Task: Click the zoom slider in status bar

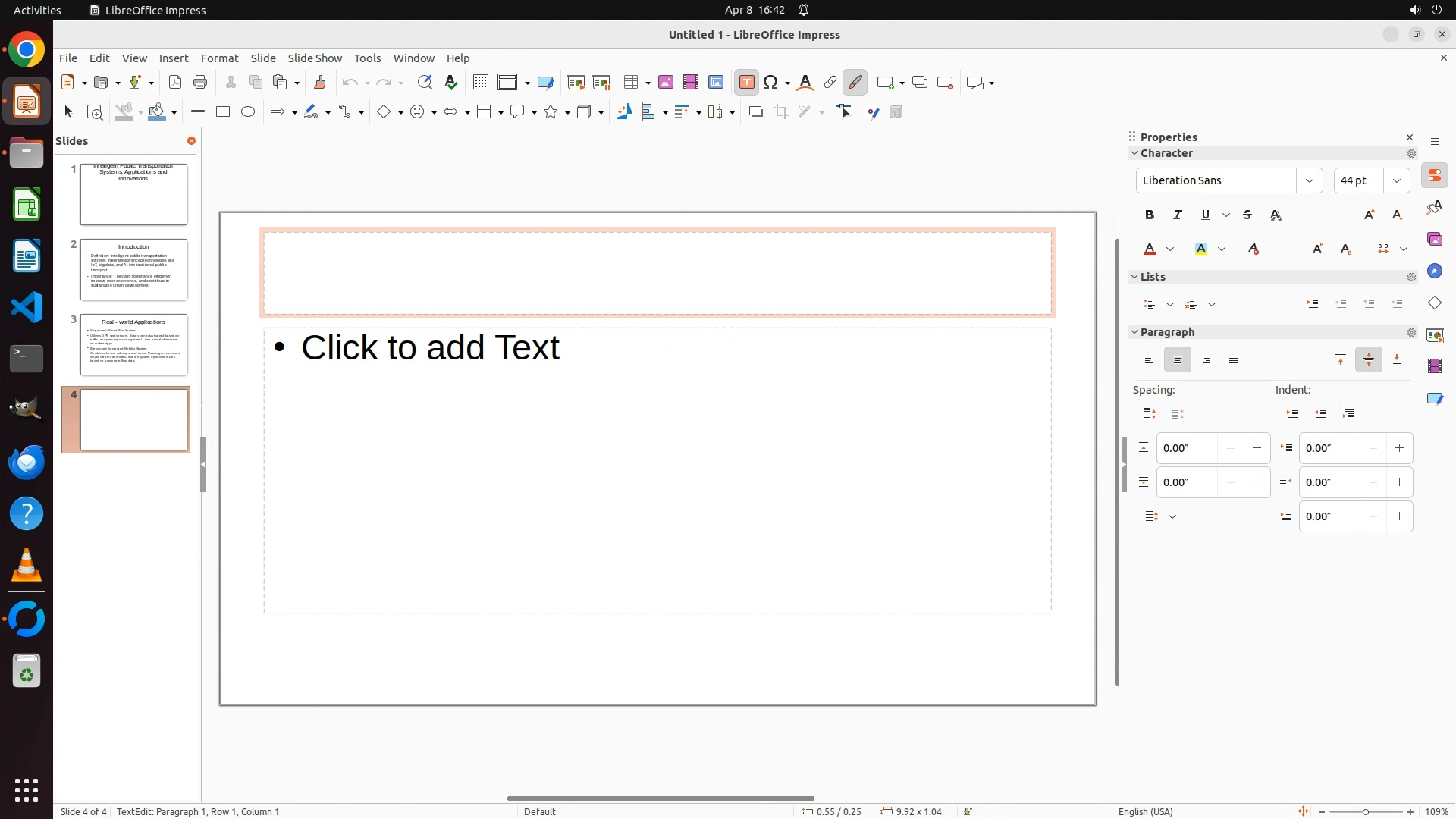Action: (x=1366, y=811)
